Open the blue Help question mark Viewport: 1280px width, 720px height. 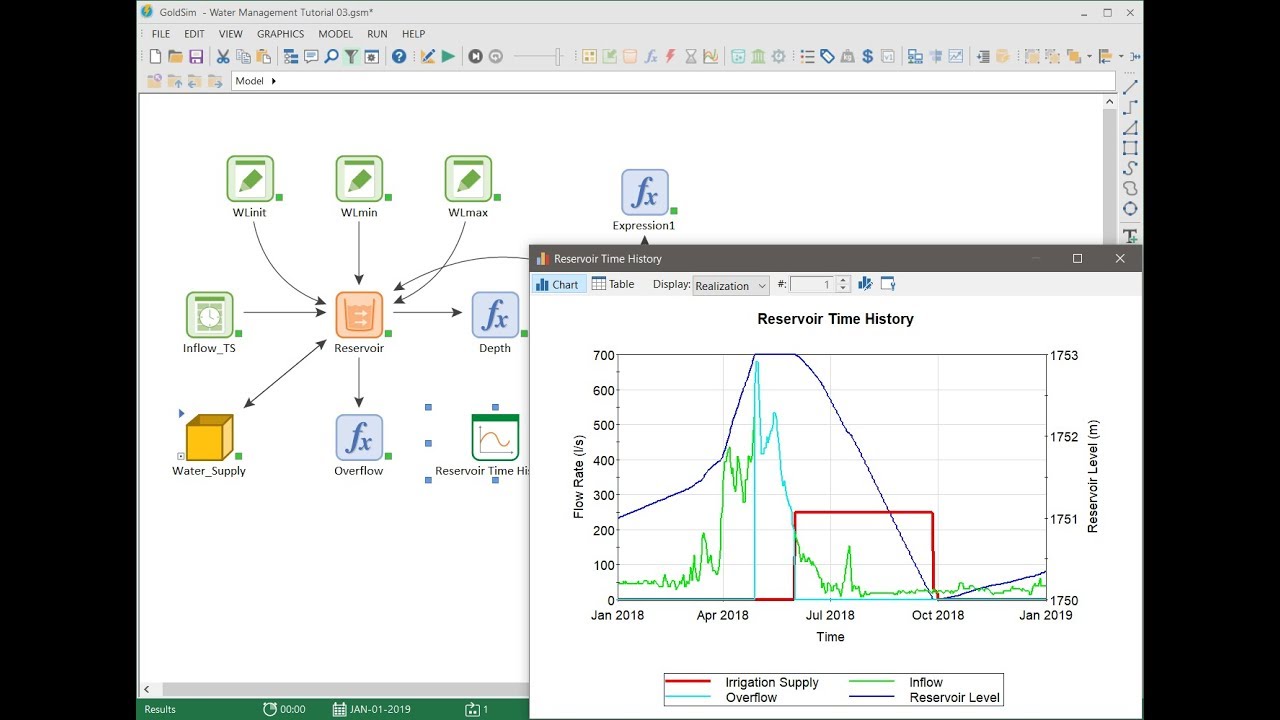pyautogui.click(x=399, y=57)
